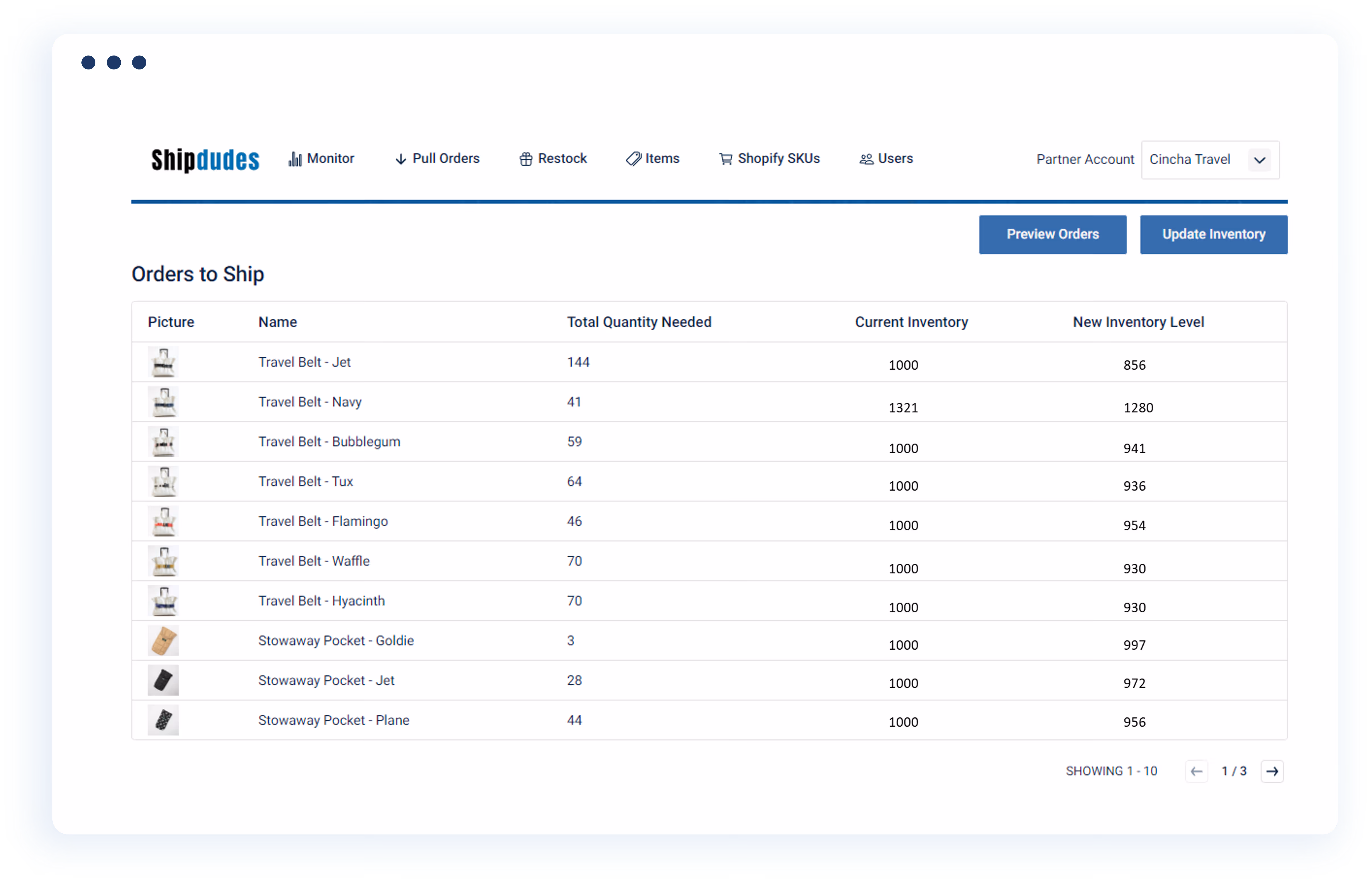Go to previous page using left arrow
The height and width of the screenshot is (882, 1372).
pos(1196,771)
